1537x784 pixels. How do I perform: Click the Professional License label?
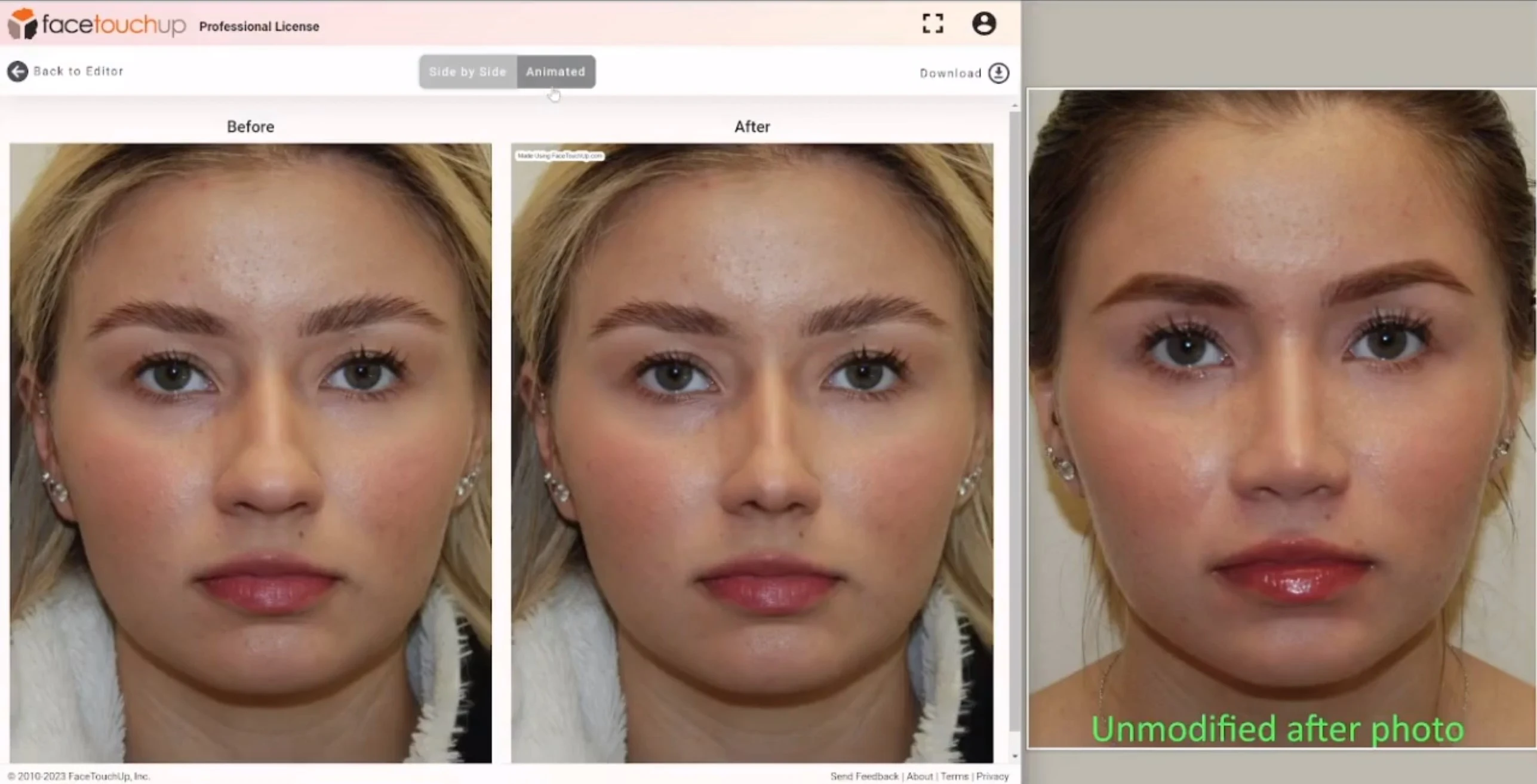point(259,26)
